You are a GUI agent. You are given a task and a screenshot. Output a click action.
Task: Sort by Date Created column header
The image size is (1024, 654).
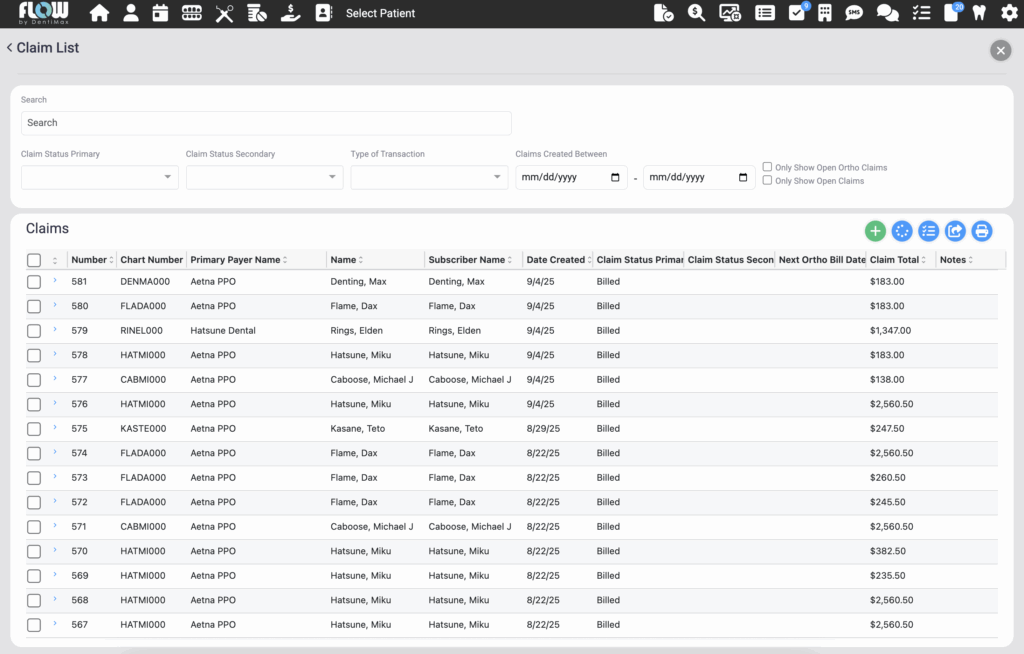point(555,260)
